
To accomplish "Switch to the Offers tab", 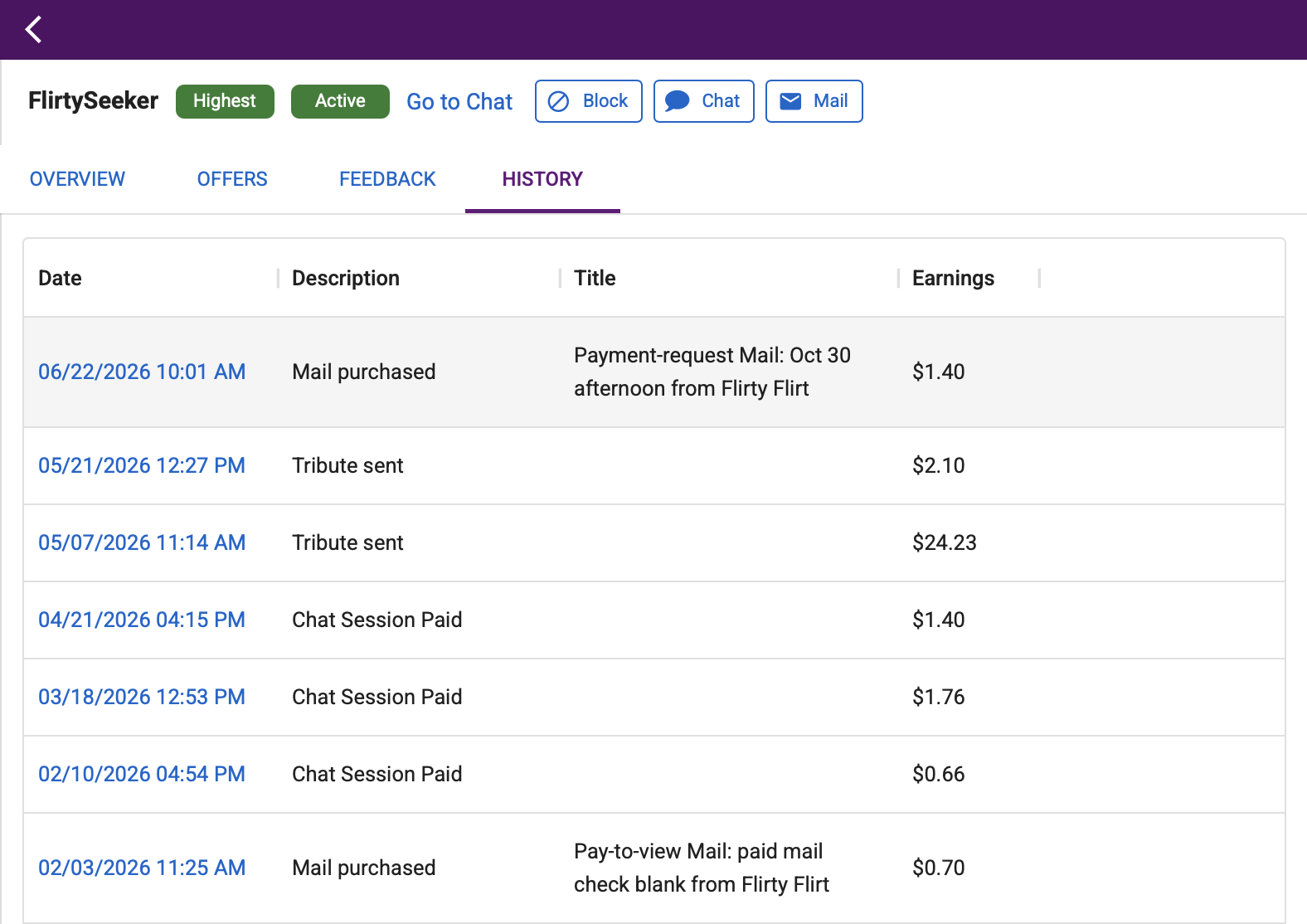I will [232, 179].
